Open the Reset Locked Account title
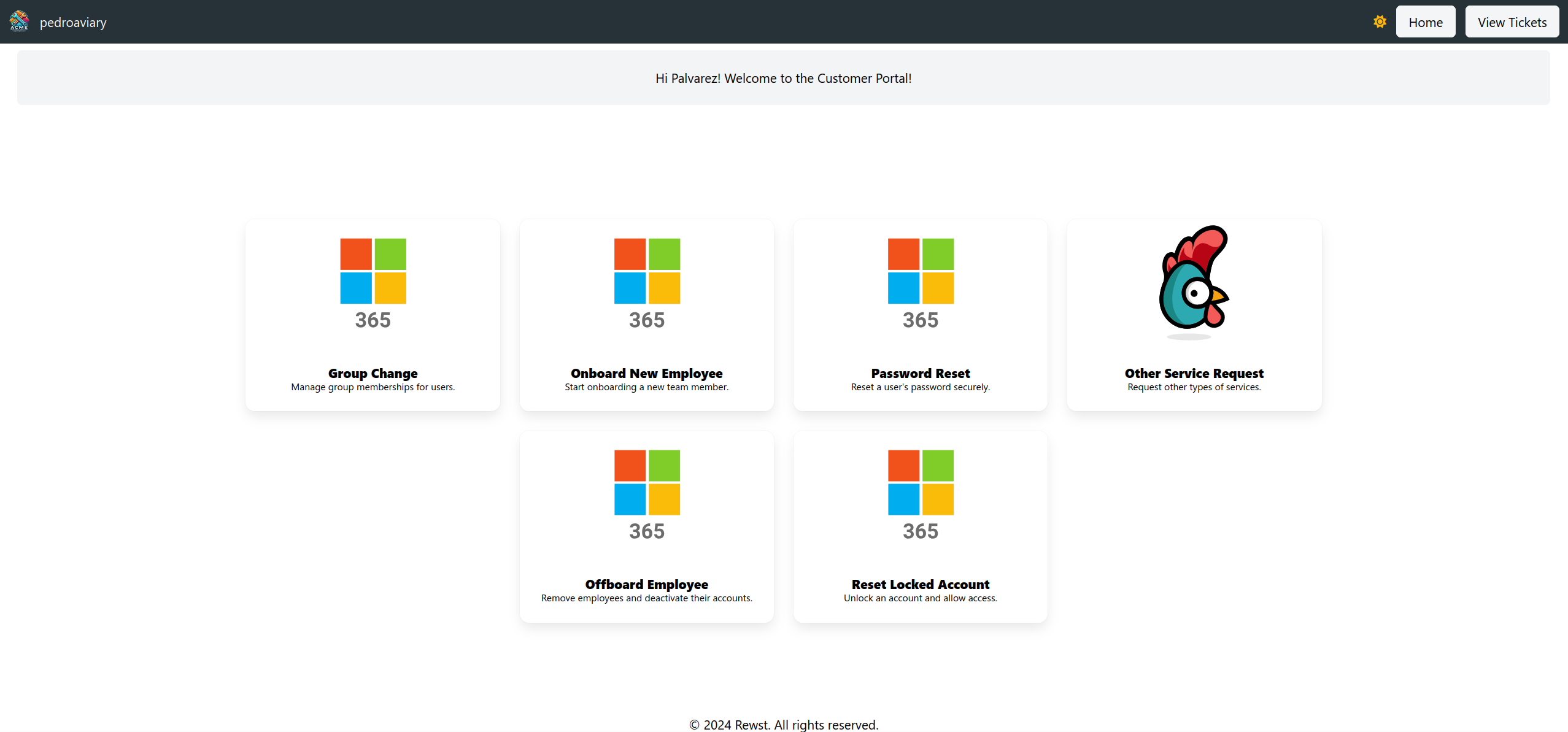The height and width of the screenshot is (732, 1568). coord(920,584)
